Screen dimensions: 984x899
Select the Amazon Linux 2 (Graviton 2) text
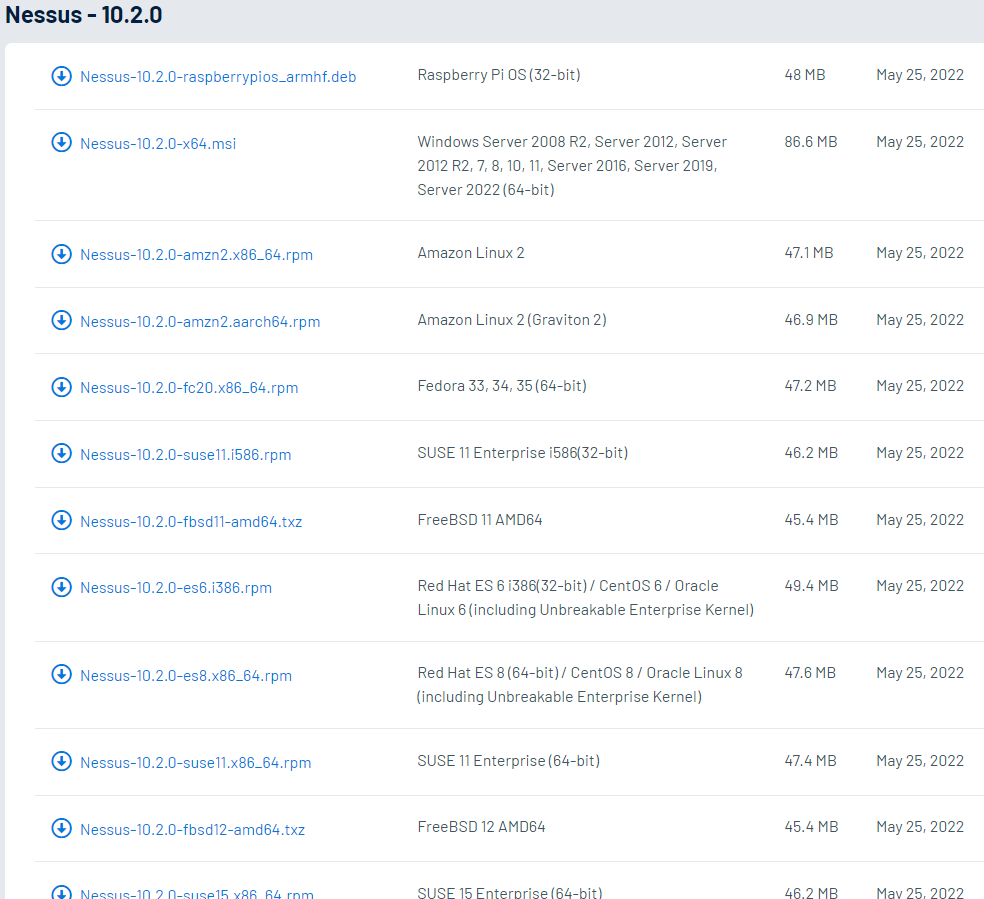[x=512, y=320]
